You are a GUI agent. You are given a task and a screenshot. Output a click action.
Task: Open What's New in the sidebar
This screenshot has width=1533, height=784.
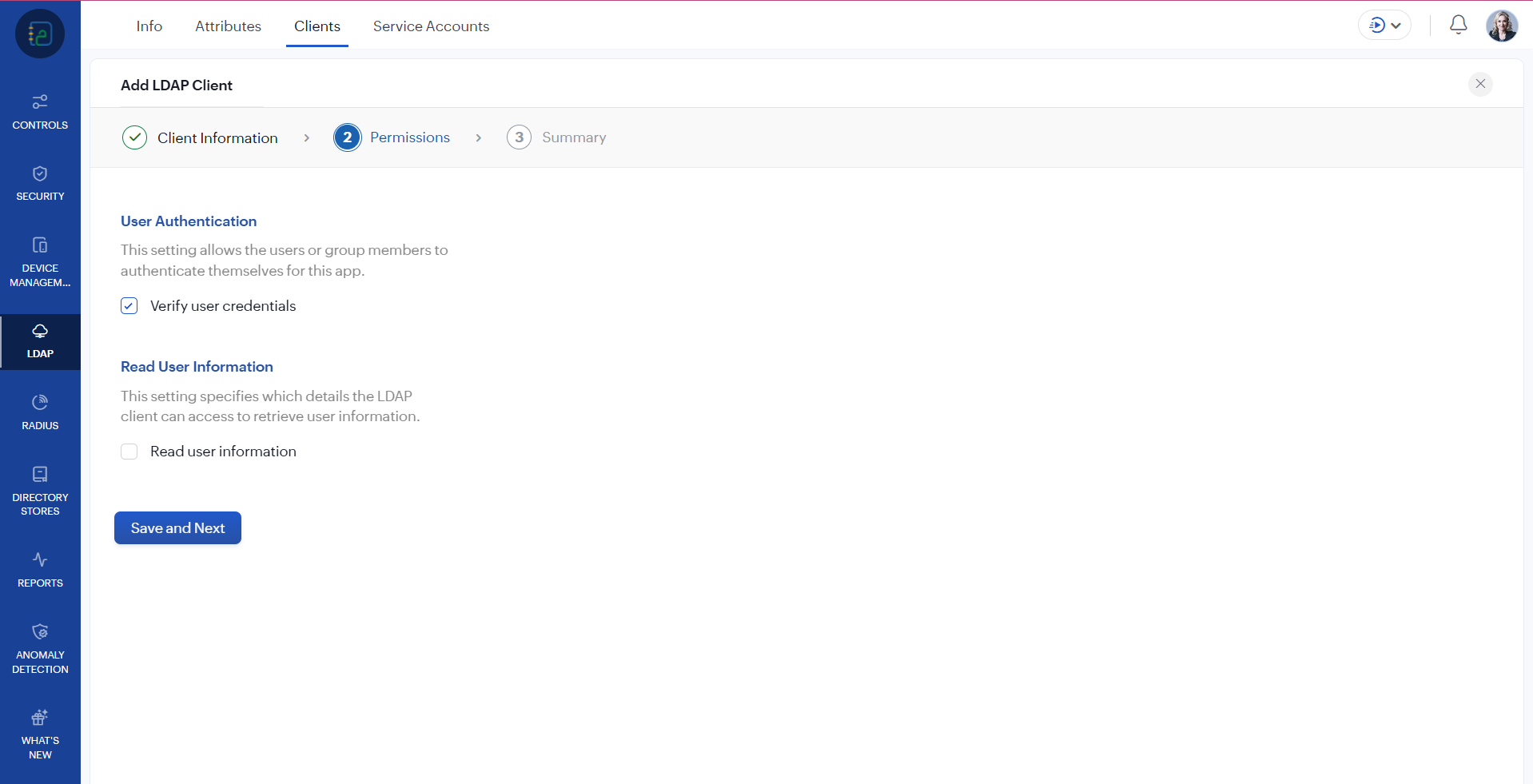coord(40,735)
